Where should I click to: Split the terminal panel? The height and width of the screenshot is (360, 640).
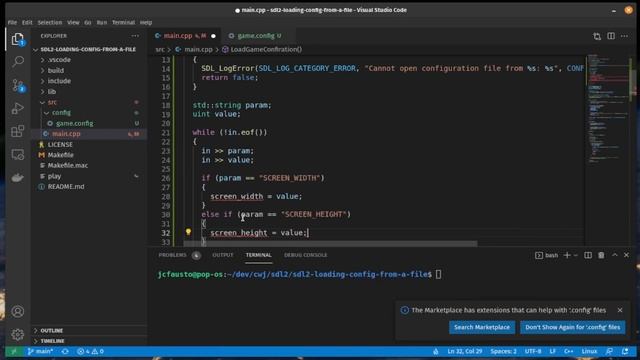[x=588, y=255]
